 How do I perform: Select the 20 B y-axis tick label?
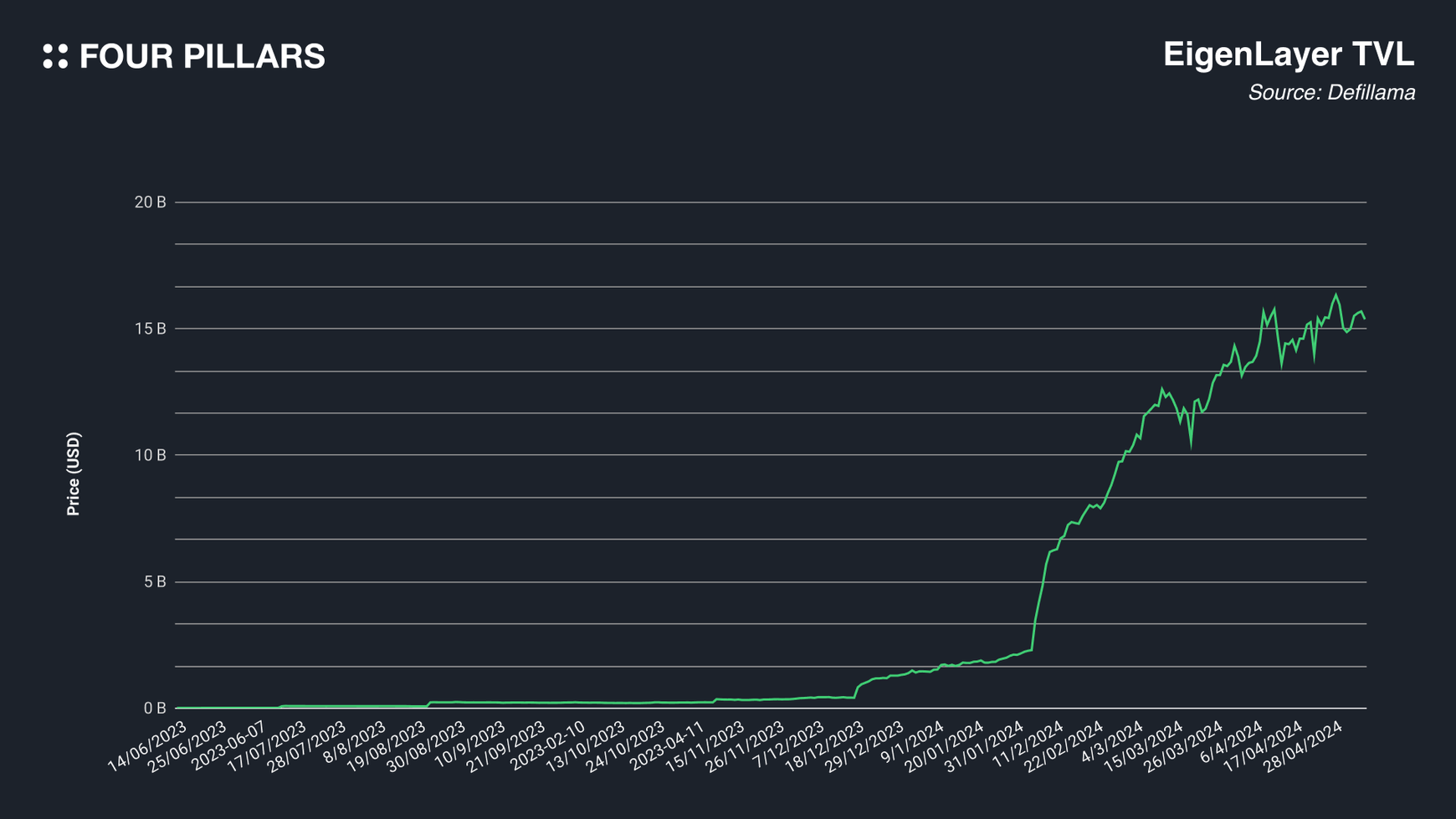pos(151,202)
